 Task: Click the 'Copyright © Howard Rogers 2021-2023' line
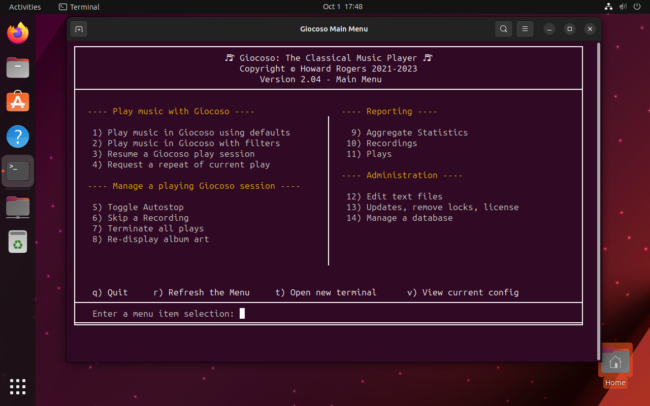328,69
